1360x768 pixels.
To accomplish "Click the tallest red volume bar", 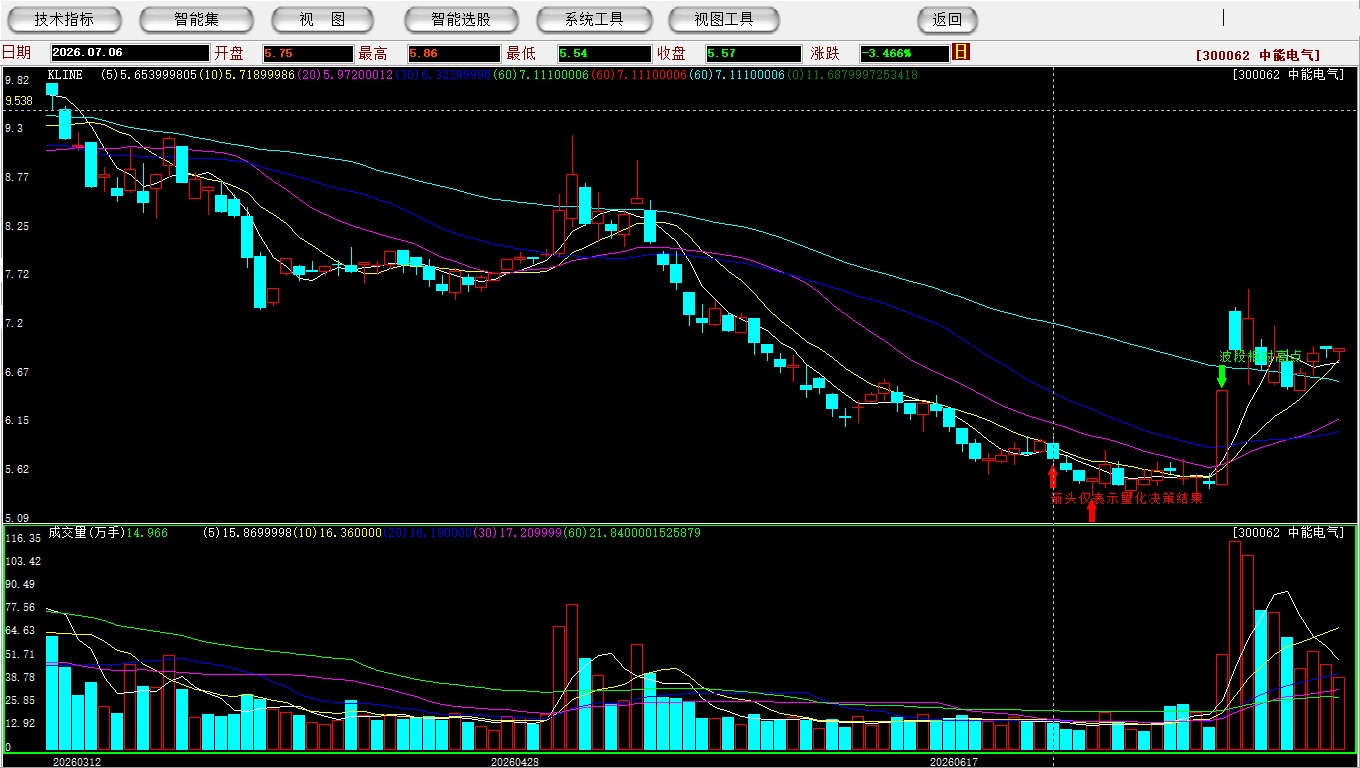I will coord(1234,646).
